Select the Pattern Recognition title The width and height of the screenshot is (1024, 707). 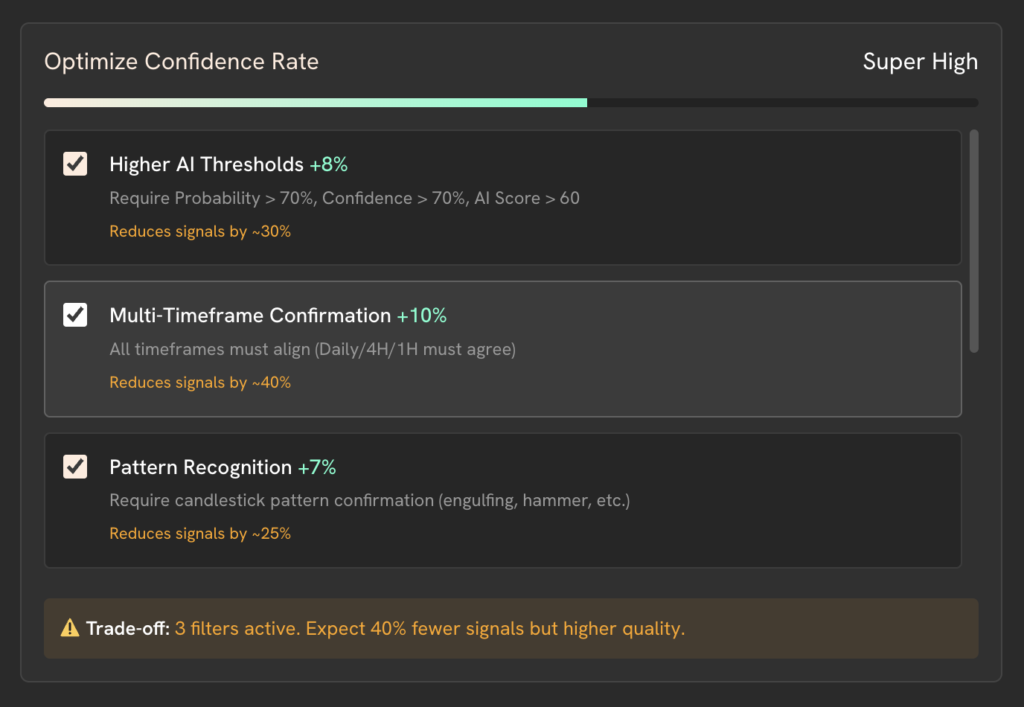[200, 467]
